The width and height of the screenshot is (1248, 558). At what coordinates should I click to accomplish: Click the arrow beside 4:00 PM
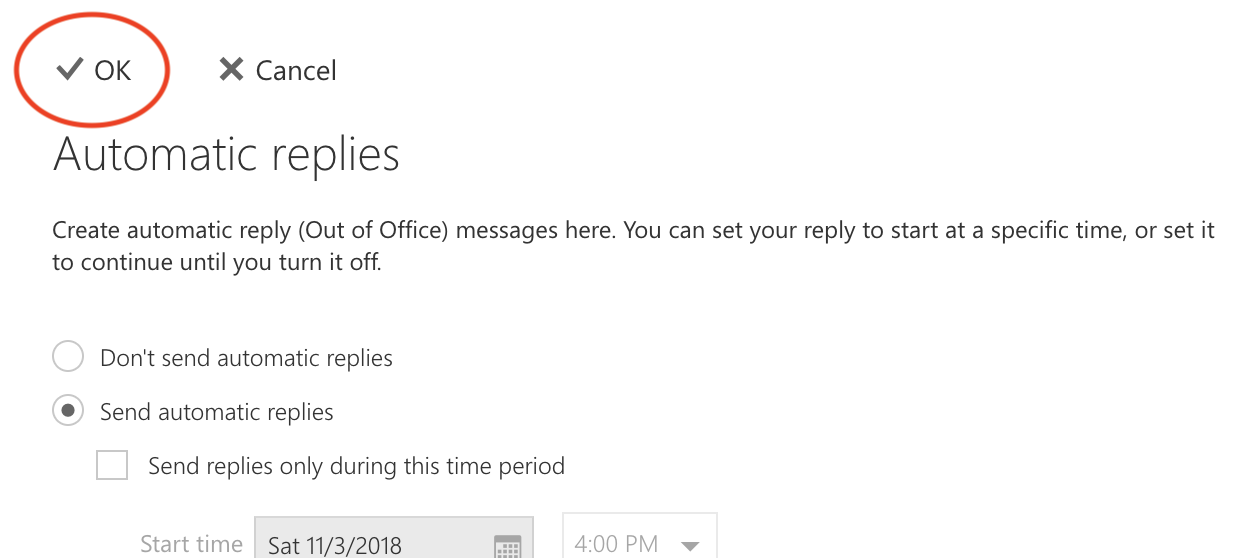[689, 546]
